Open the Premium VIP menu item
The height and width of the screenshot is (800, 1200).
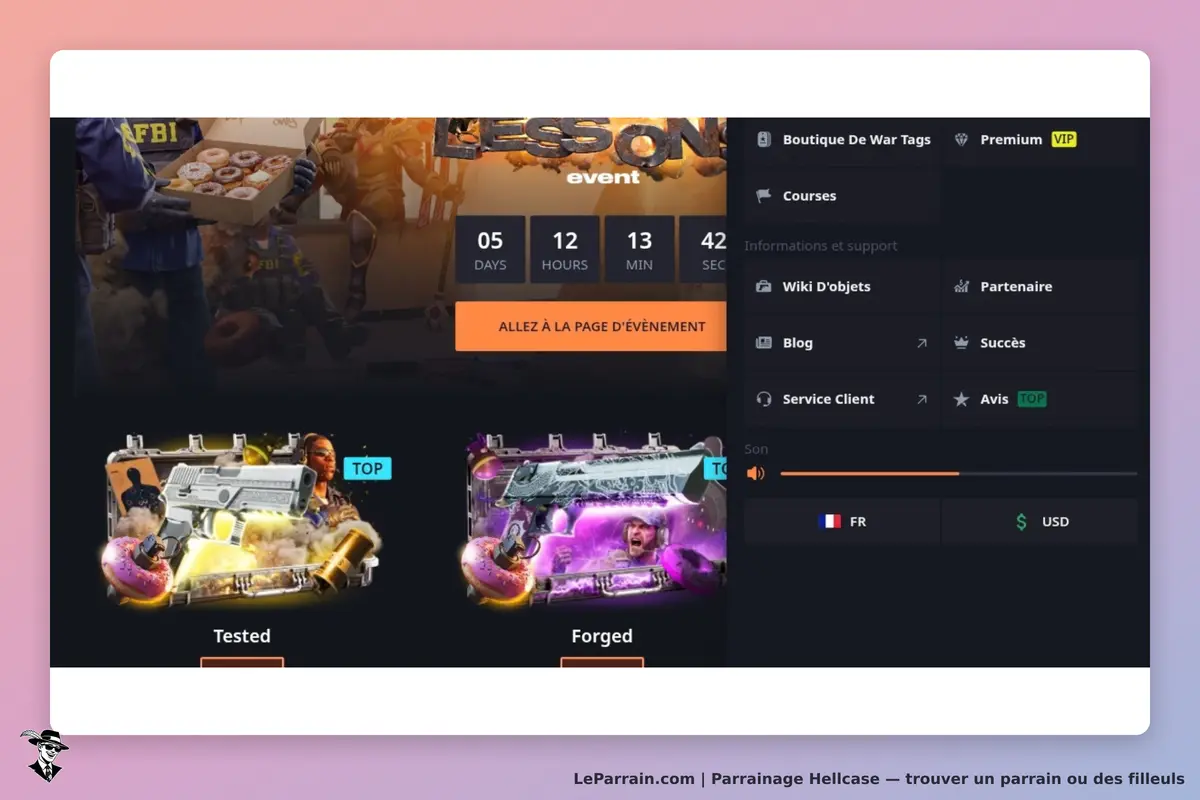pyautogui.click(x=1040, y=140)
